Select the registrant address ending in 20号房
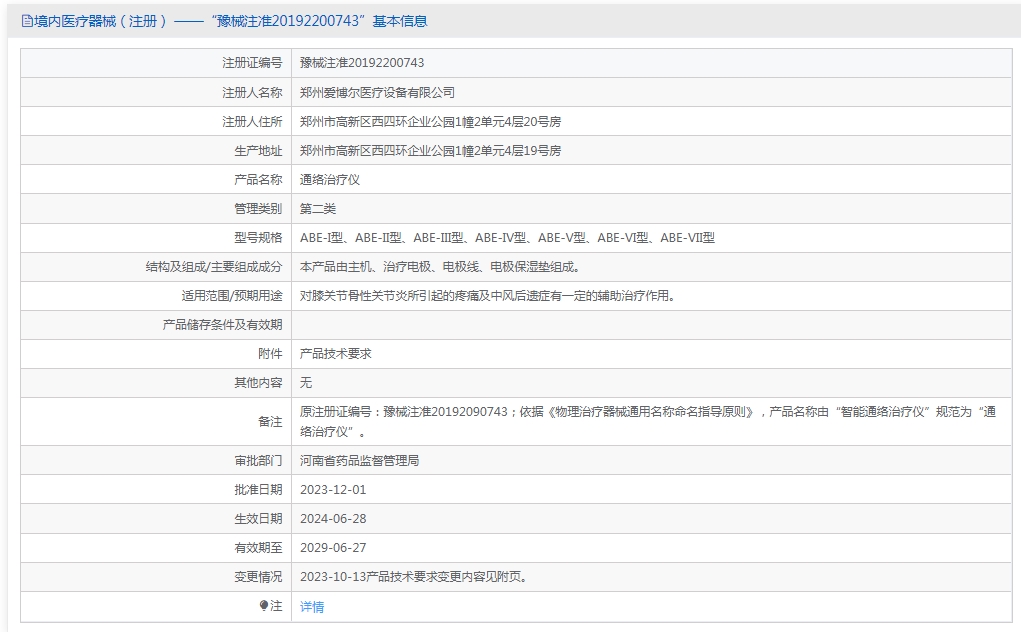The height and width of the screenshot is (632, 1021). [430, 122]
